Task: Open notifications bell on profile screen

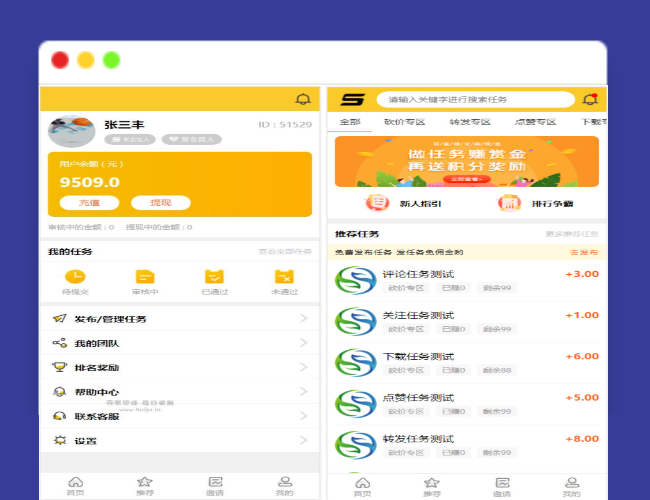Action: (303, 100)
